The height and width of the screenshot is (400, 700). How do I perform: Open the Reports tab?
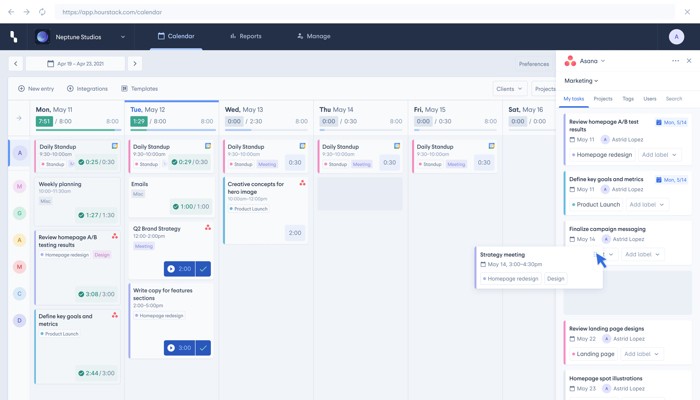246,36
